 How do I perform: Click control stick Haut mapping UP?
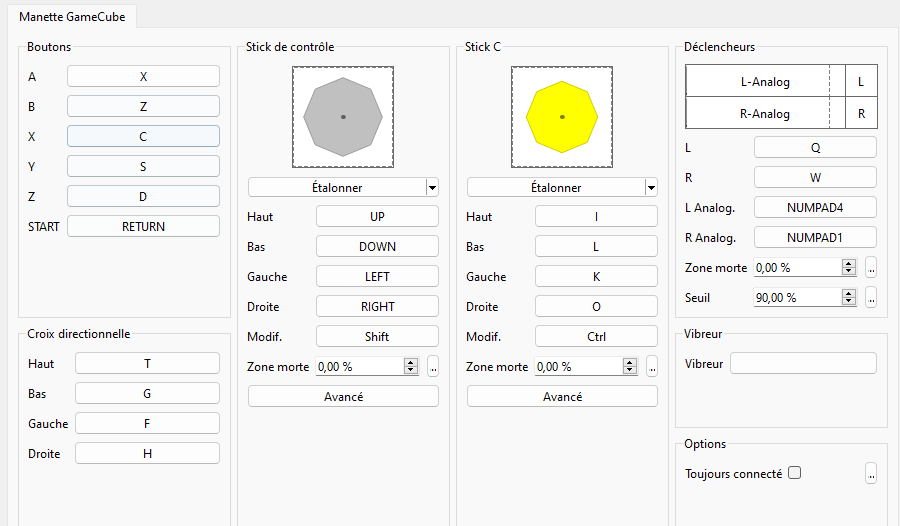[377, 216]
